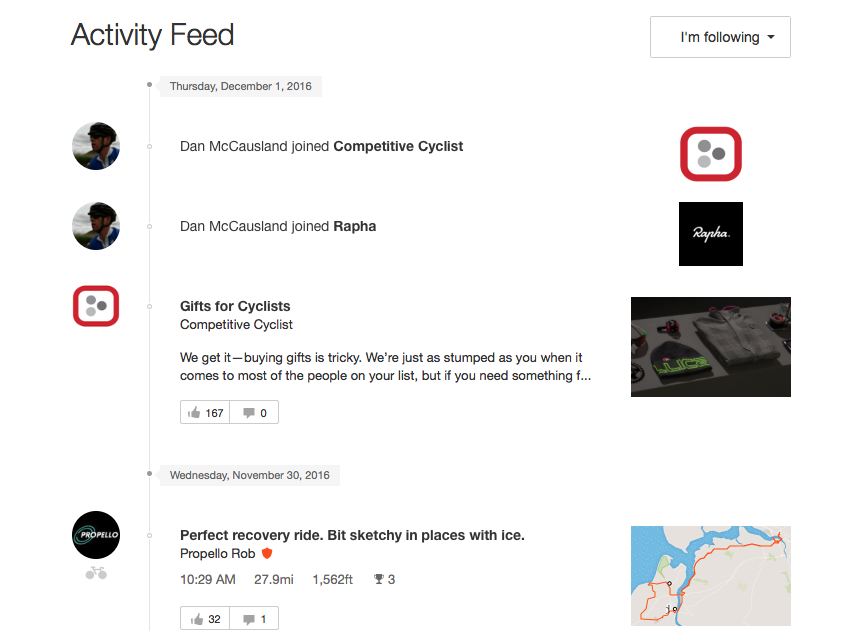Viewport: 845px width, 631px height.
Task: Click Competitive Cyclist avatar beside Gifts post
Action: tap(96, 306)
